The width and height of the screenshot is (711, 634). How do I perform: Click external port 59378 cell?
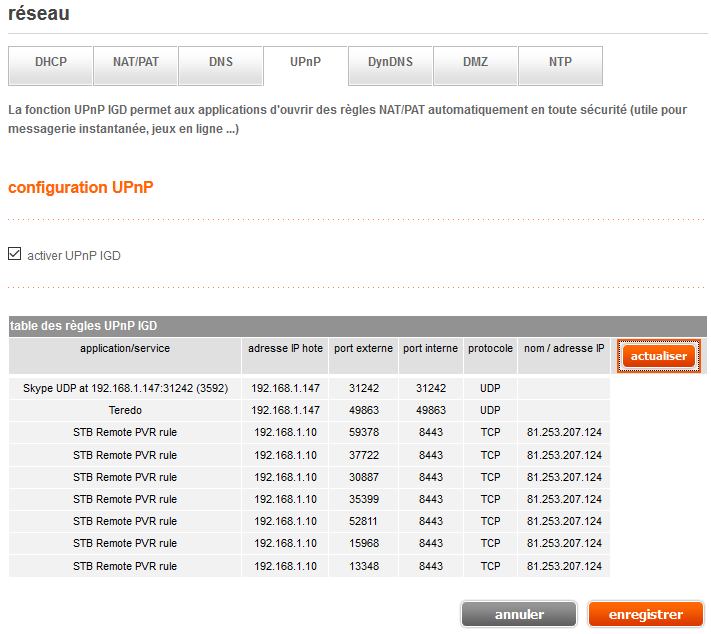coord(363,432)
